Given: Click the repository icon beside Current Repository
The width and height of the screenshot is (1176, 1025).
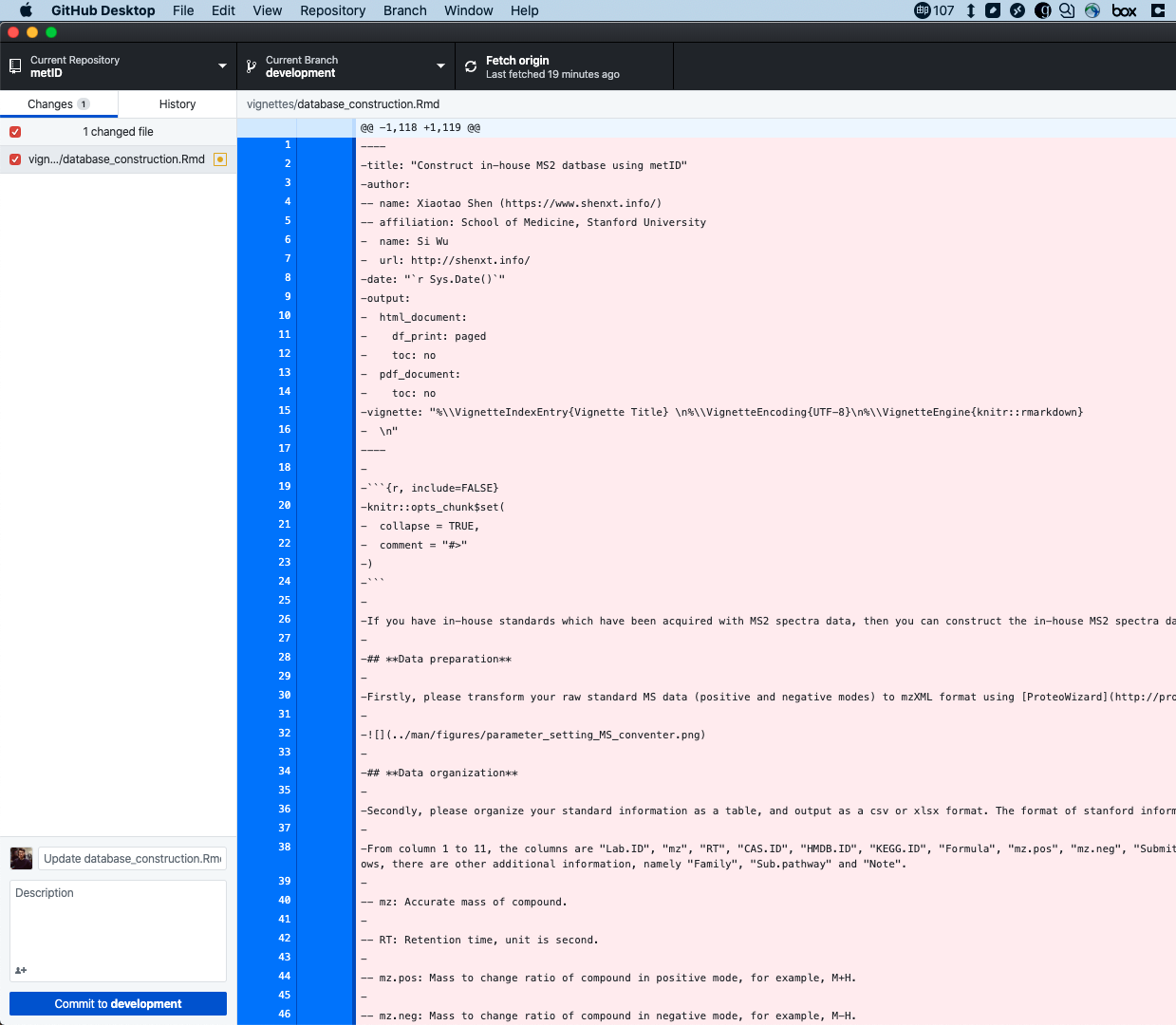Looking at the screenshot, I should [15, 66].
